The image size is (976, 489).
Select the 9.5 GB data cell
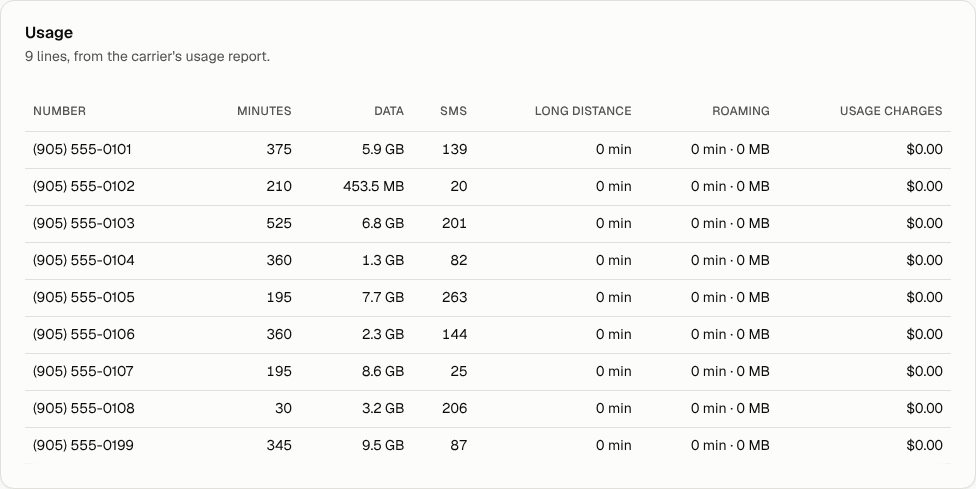click(x=383, y=445)
